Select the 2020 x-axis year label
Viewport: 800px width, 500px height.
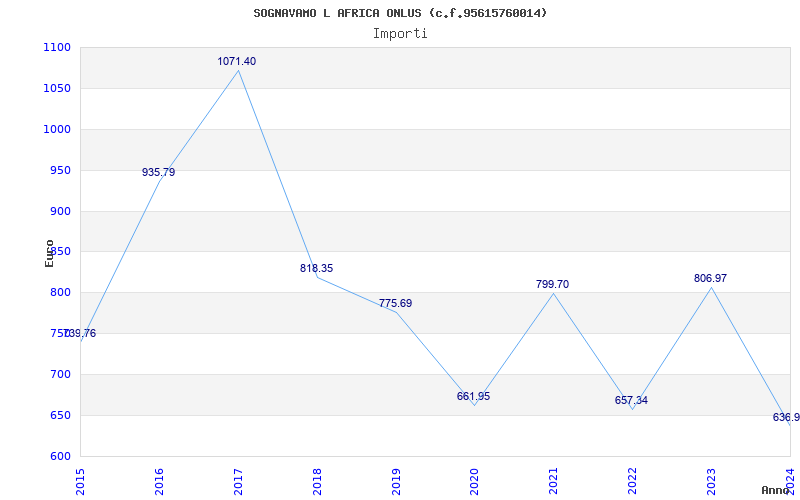coord(474,482)
